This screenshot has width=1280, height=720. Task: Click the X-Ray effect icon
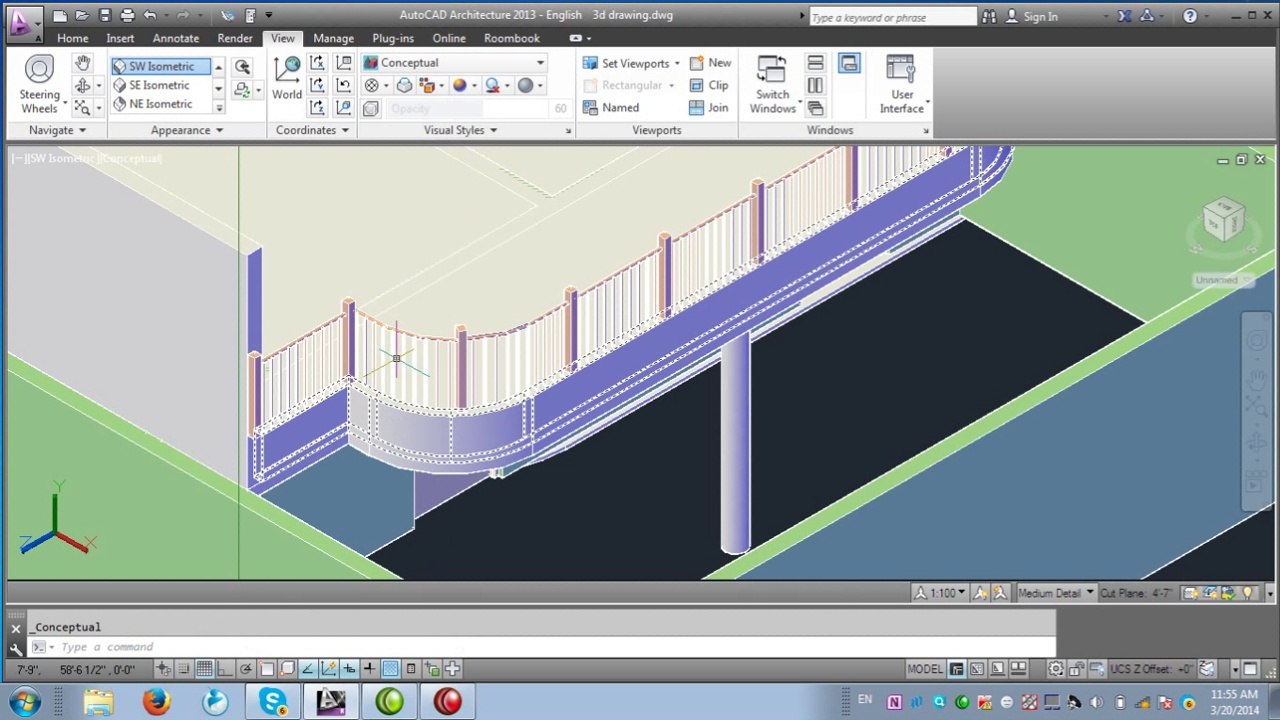pyautogui.click(x=404, y=85)
